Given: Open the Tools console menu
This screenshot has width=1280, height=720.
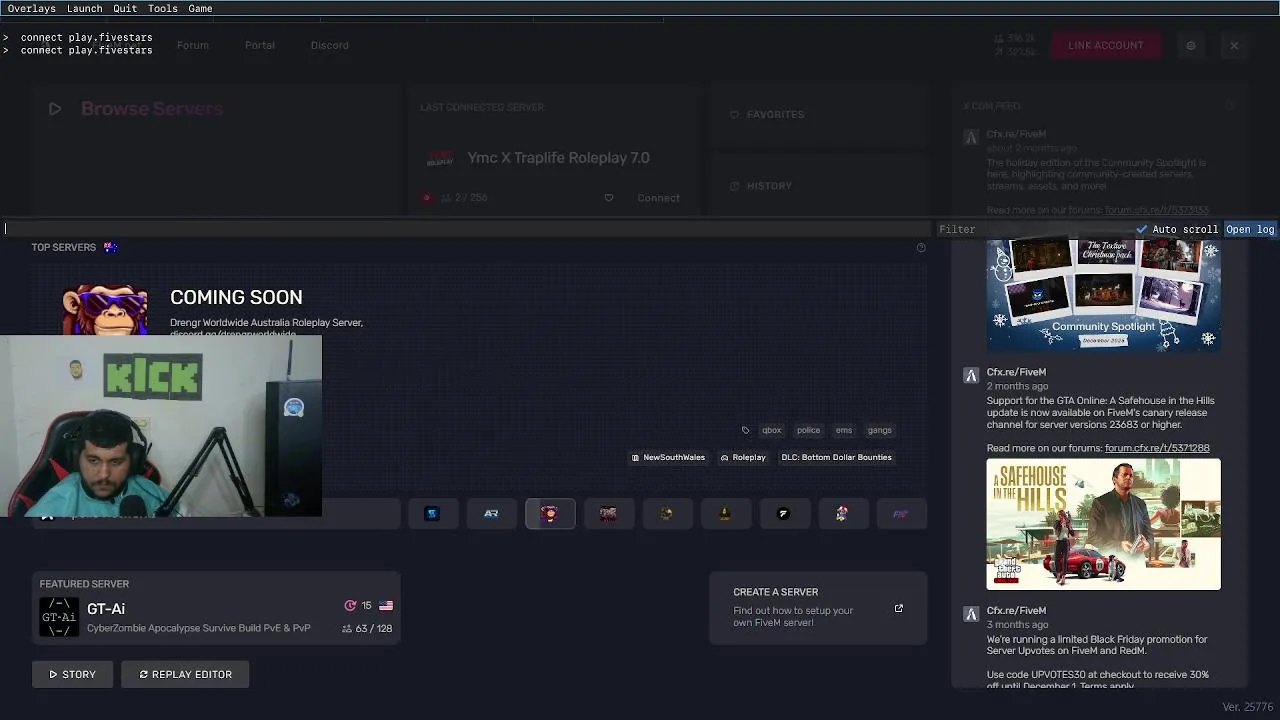Looking at the screenshot, I should [162, 8].
